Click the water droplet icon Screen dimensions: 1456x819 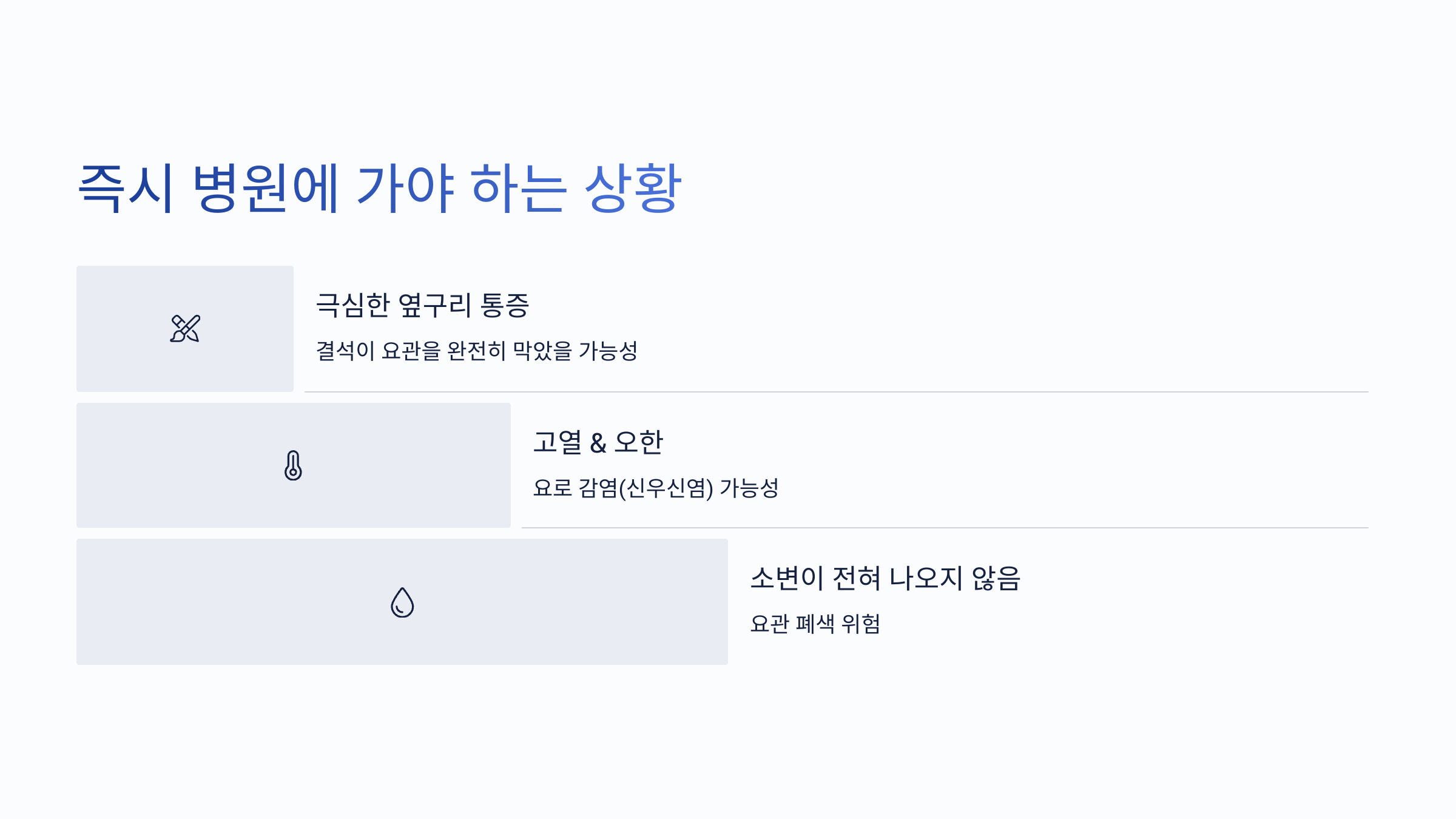point(402,602)
